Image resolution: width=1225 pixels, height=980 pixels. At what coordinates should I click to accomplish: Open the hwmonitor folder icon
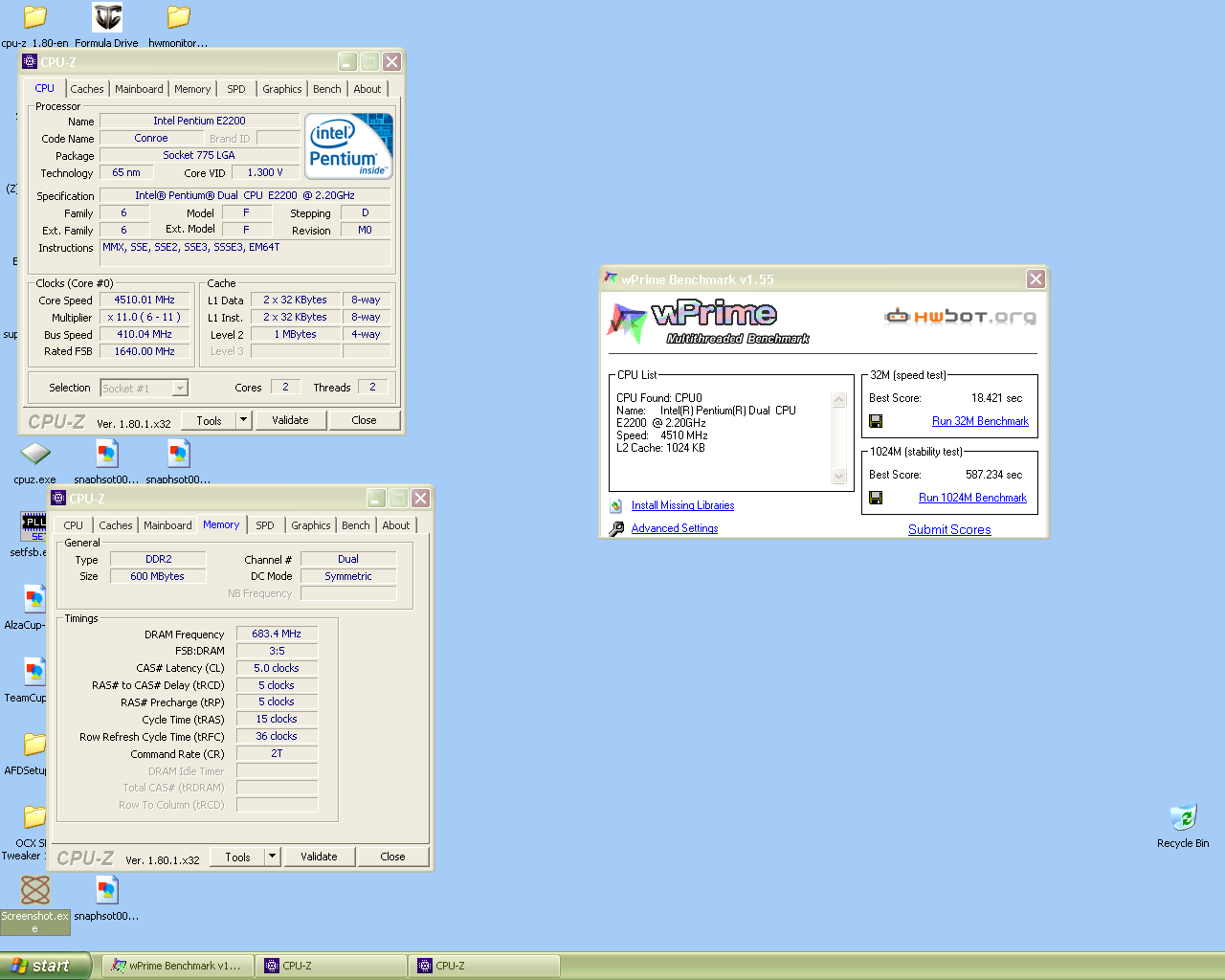[179, 17]
